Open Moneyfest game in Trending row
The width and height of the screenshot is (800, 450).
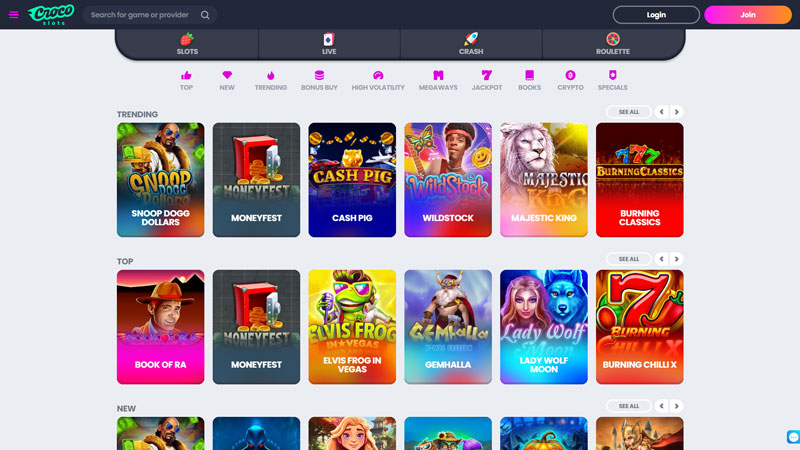[256, 180]
